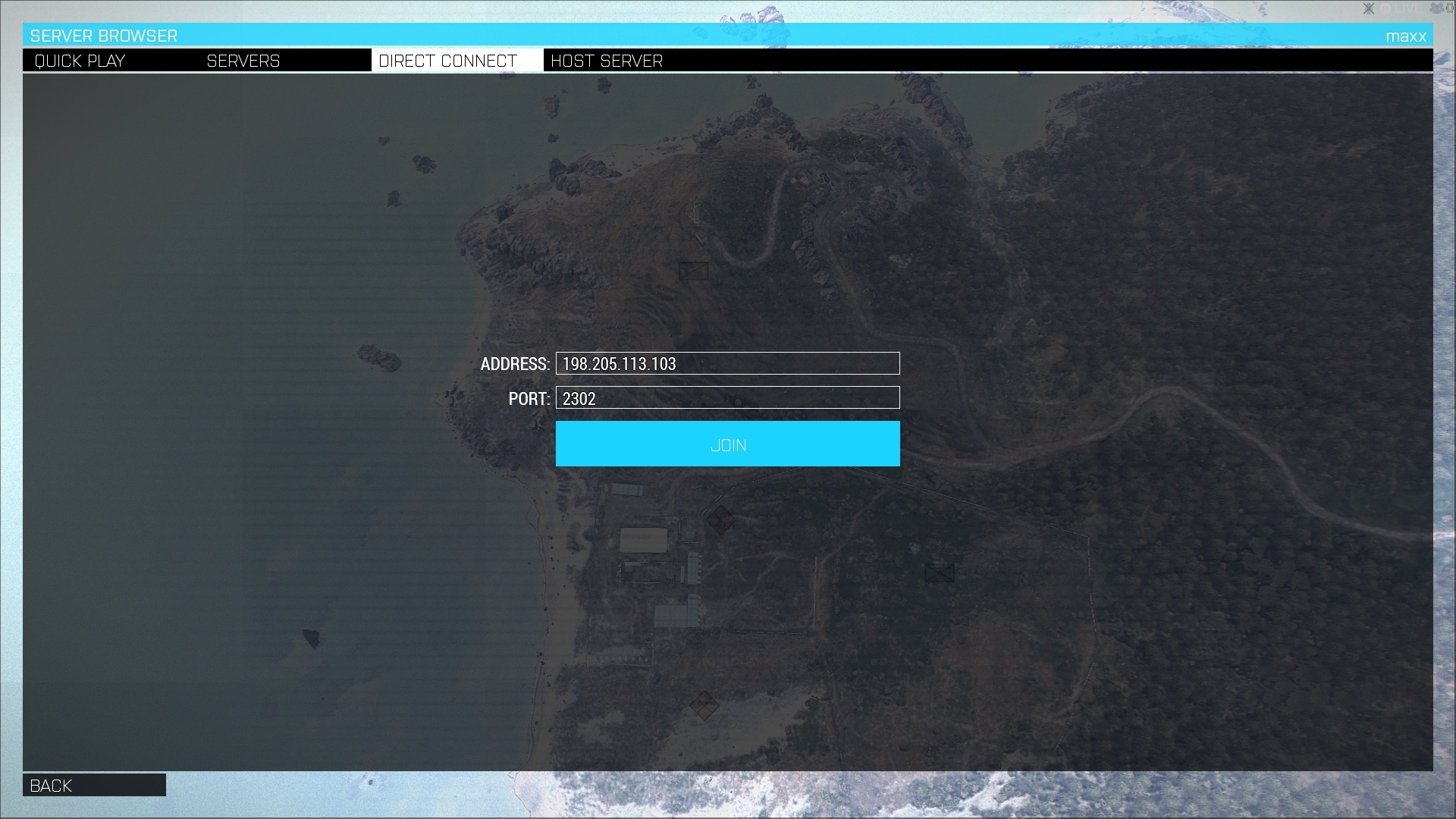The width and height of the screenshot is (1456, 819).
Task: Select the Direct Connect tab
Action: [447, 61]
